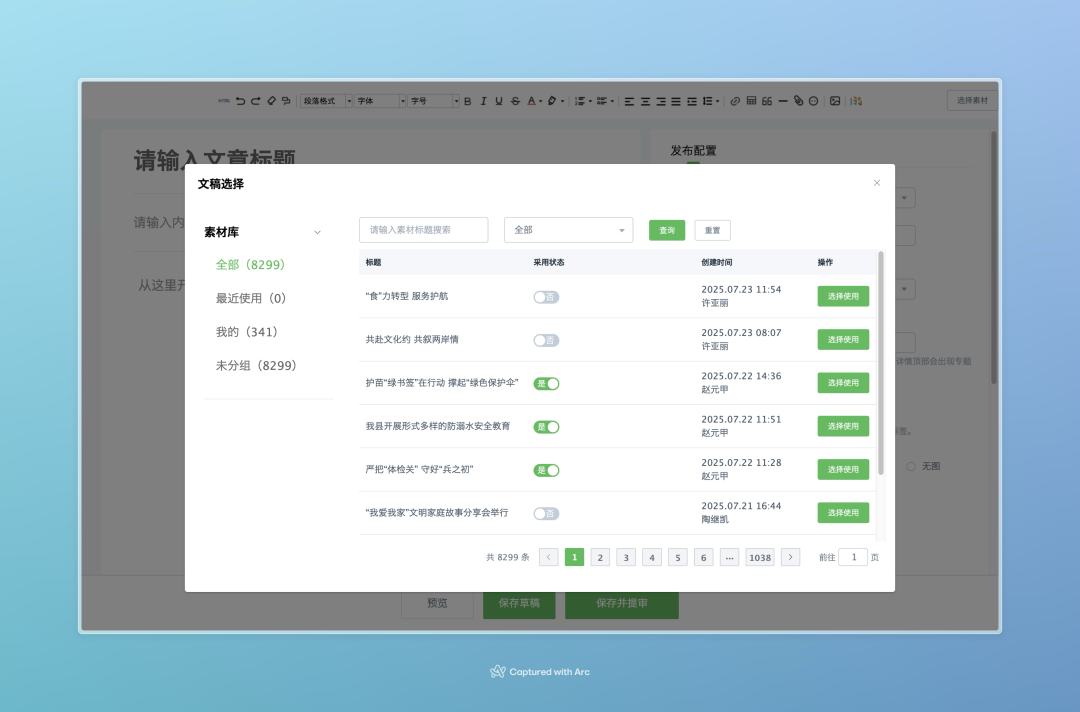This screenshot has width=1080, height=712.
Task: Click the Redo icon in the toolbar
Action: [255, 100]
